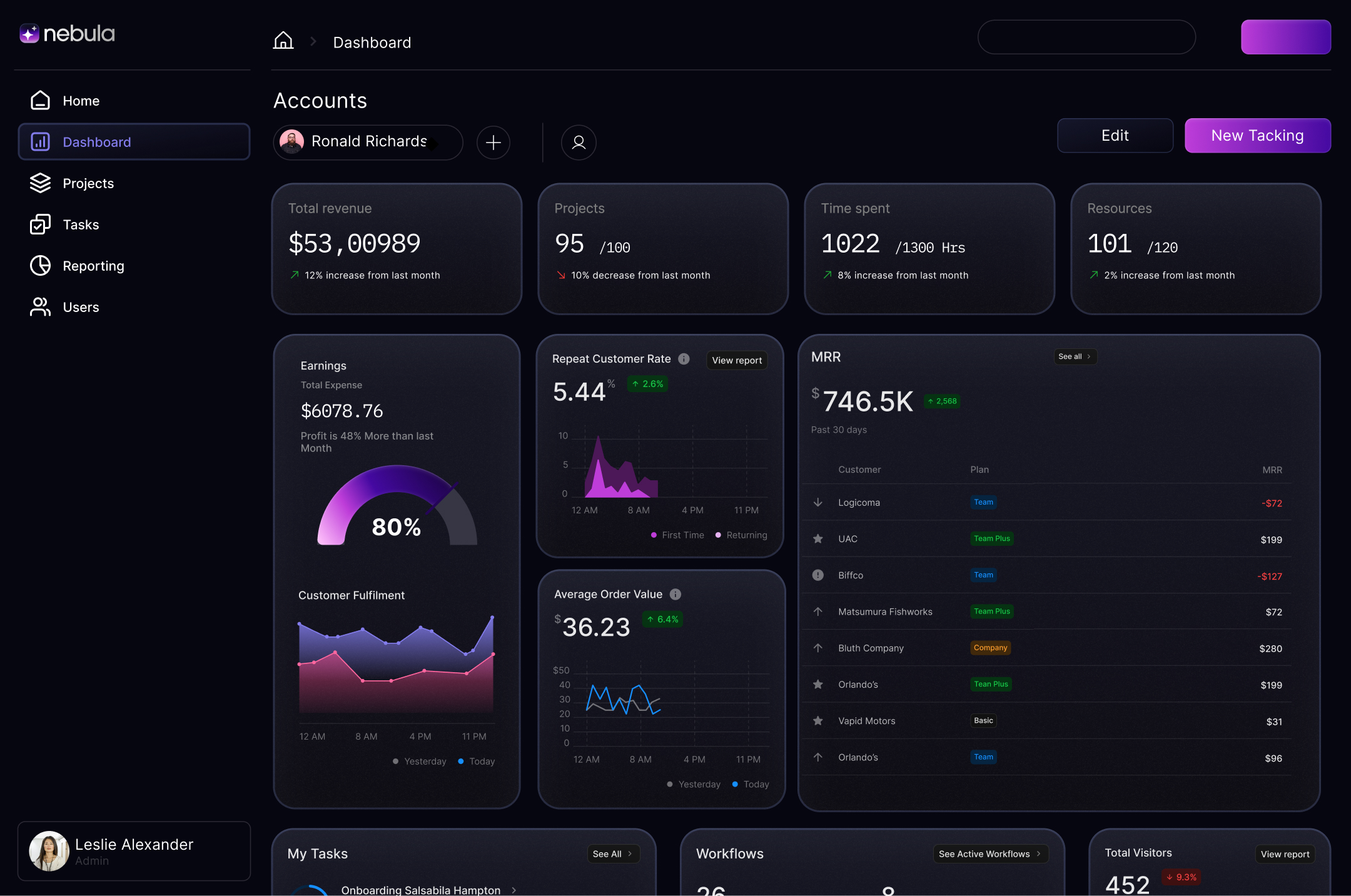Click the nebula logo icon
This screenshot has height=896, width=1351.
pos(29,33)
